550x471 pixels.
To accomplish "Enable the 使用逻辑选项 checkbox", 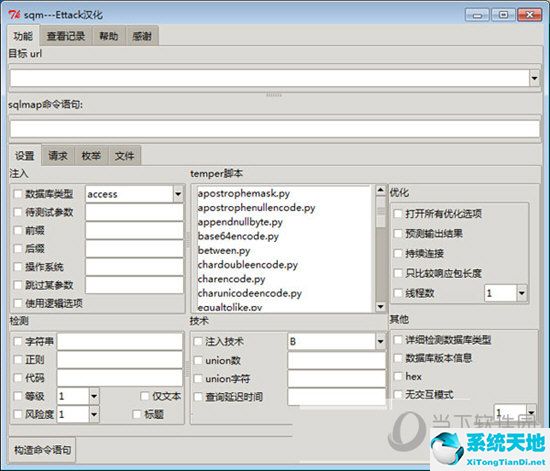I will (18, 303).
